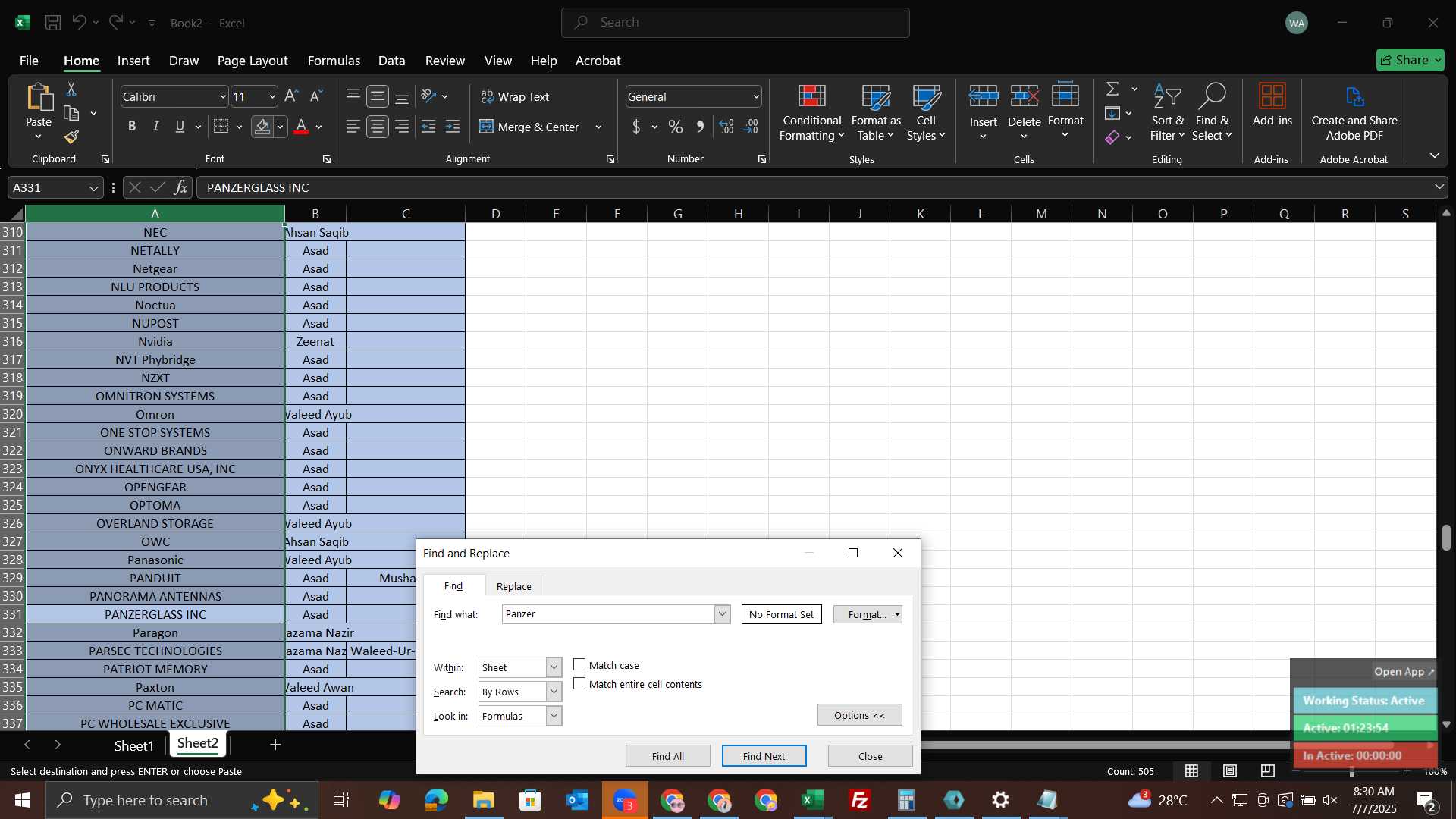The image size is (1456, 819).
Task: Click the Find All button
Action: pyautogui.click(x=667, y=756)
